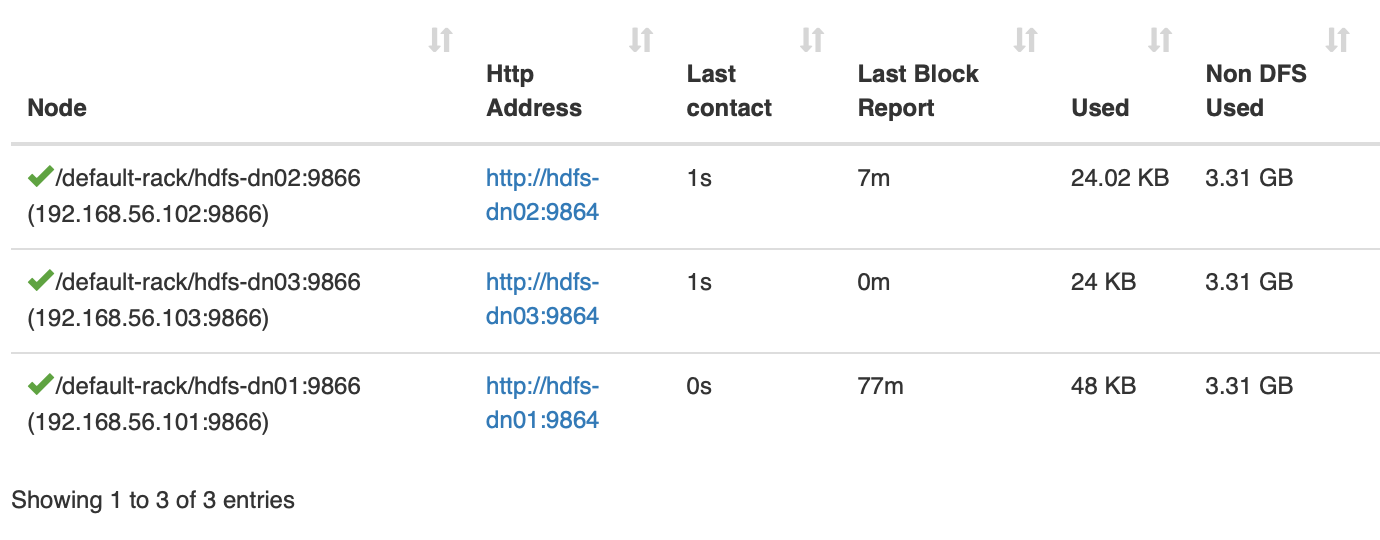Click the 77m last block report cell
1380x540 pixels.
pos(880,386)
